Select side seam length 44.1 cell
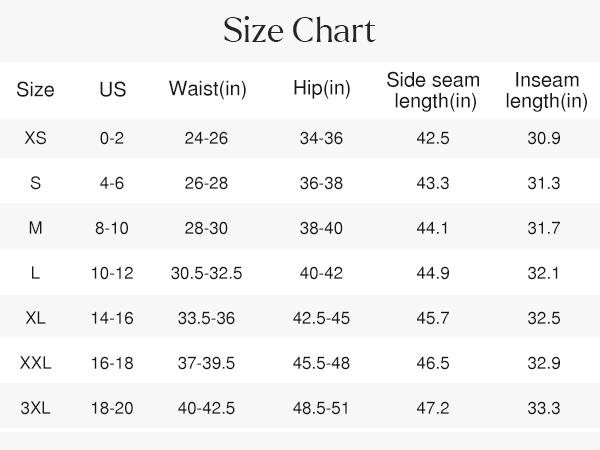Screen dimensions: 600x450 click(x=432, y=228)
